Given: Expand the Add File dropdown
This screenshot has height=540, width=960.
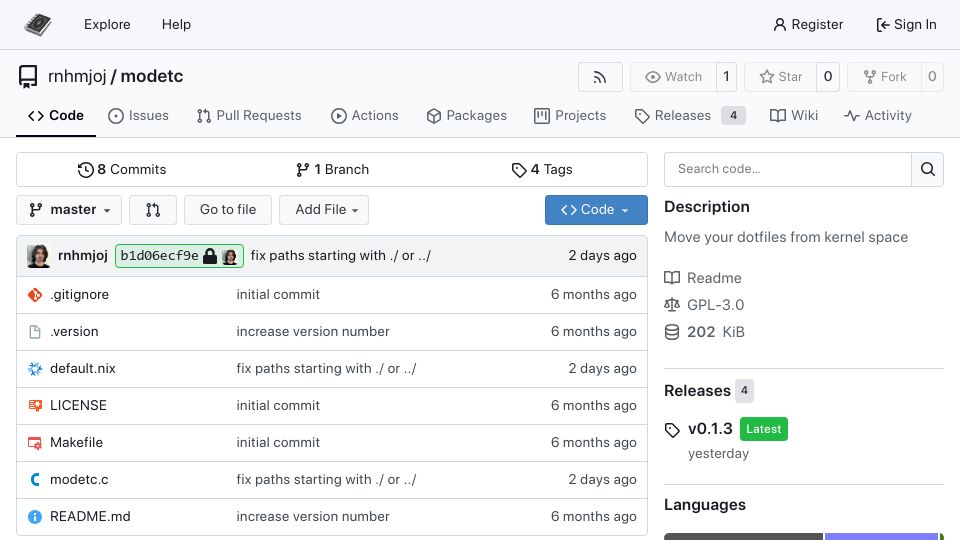Looking at the screenshot, I should [324, 210].
